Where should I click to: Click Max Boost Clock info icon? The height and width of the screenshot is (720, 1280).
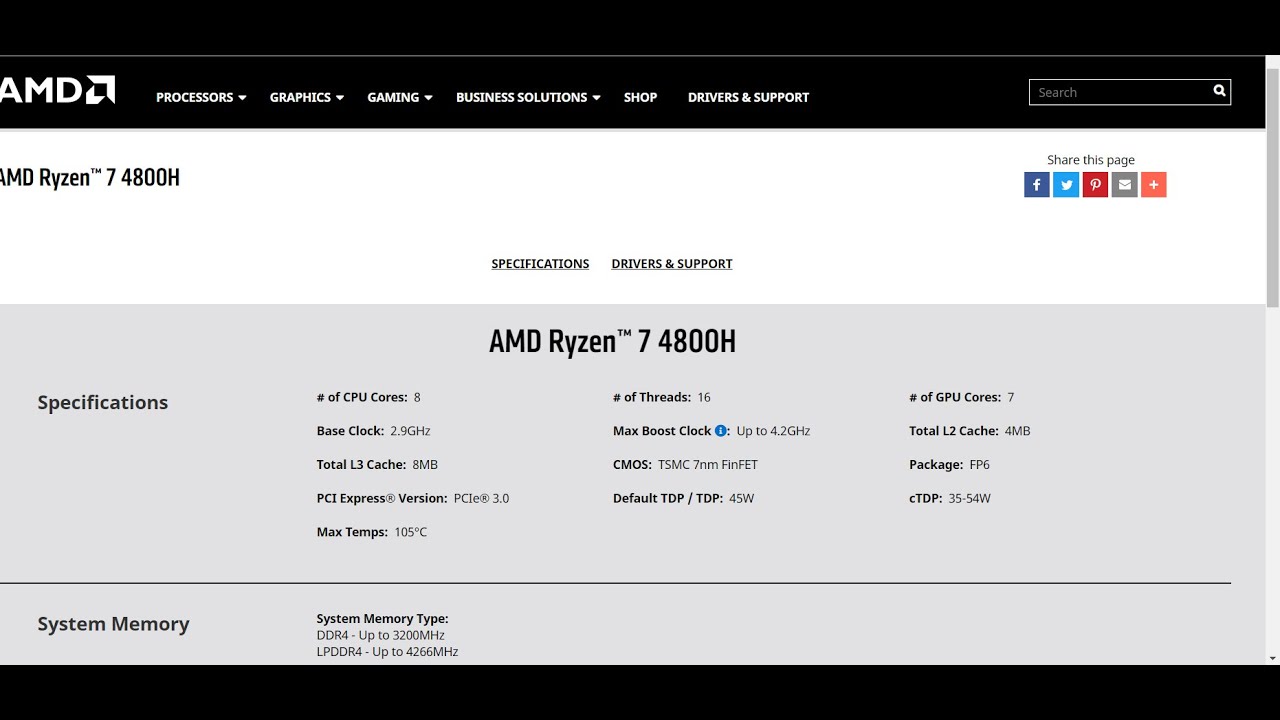[721, 431]
